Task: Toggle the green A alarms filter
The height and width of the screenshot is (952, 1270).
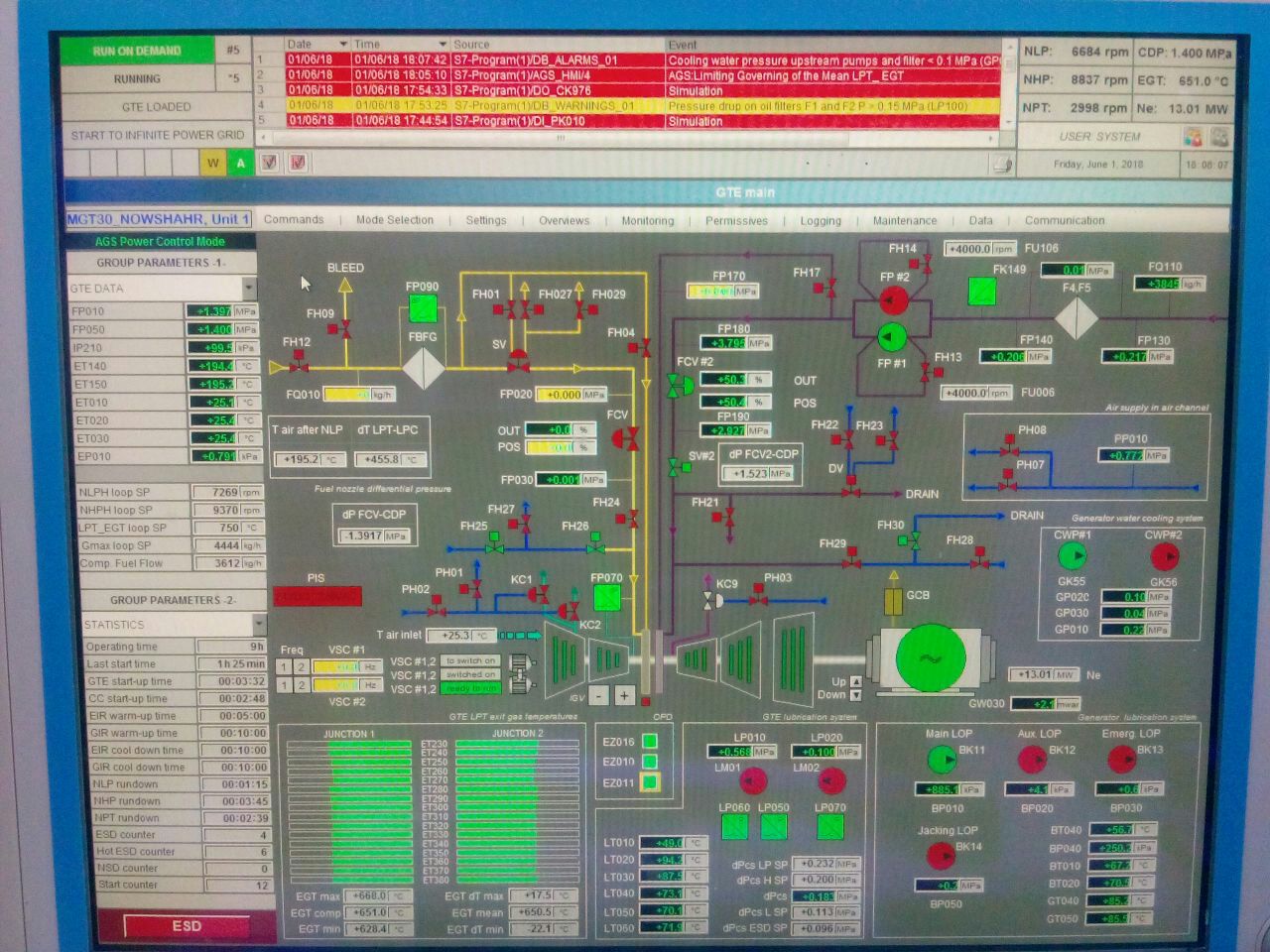Action: (x=240, y=164)
